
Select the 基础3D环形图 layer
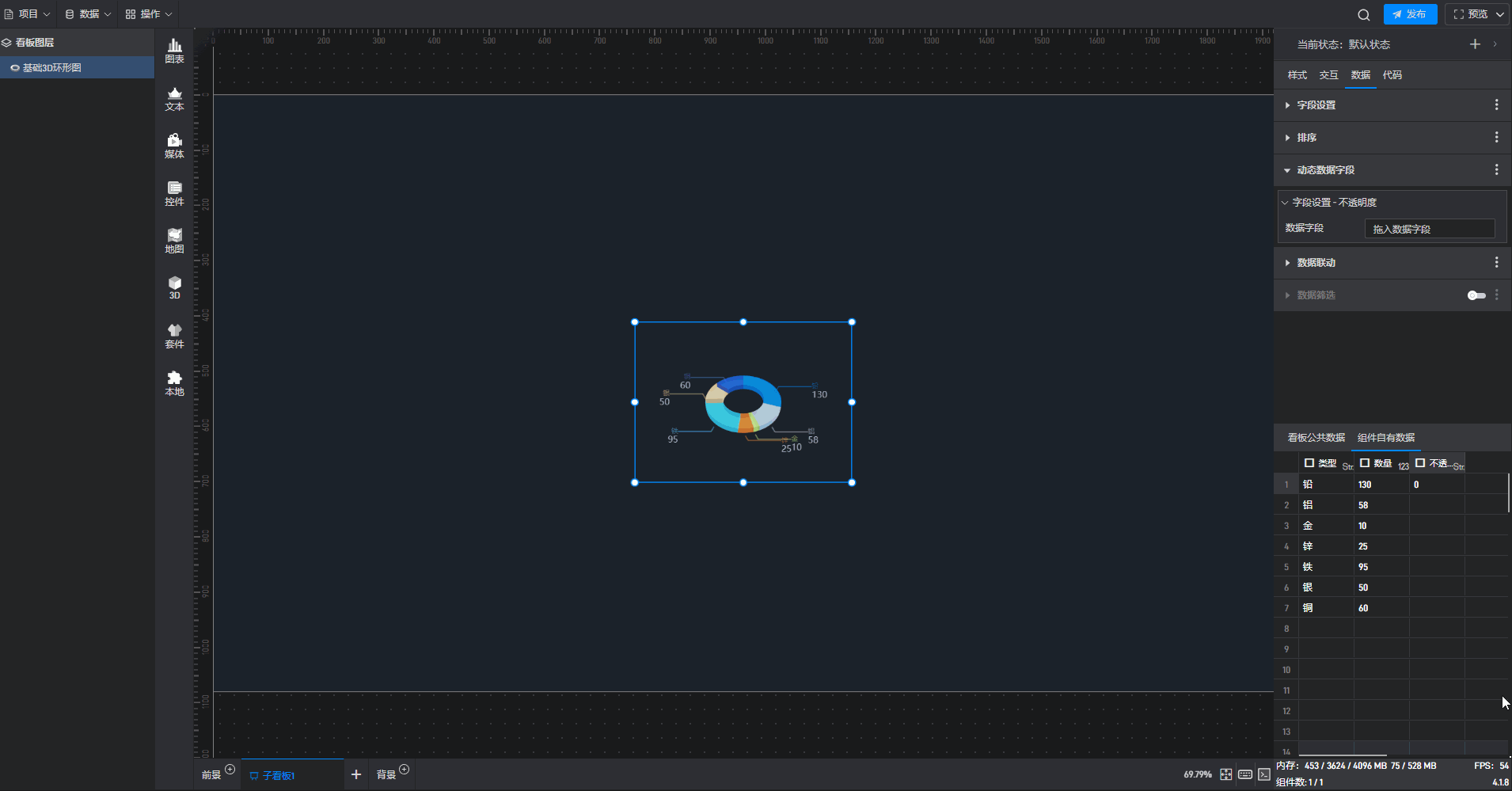[52, 68]
